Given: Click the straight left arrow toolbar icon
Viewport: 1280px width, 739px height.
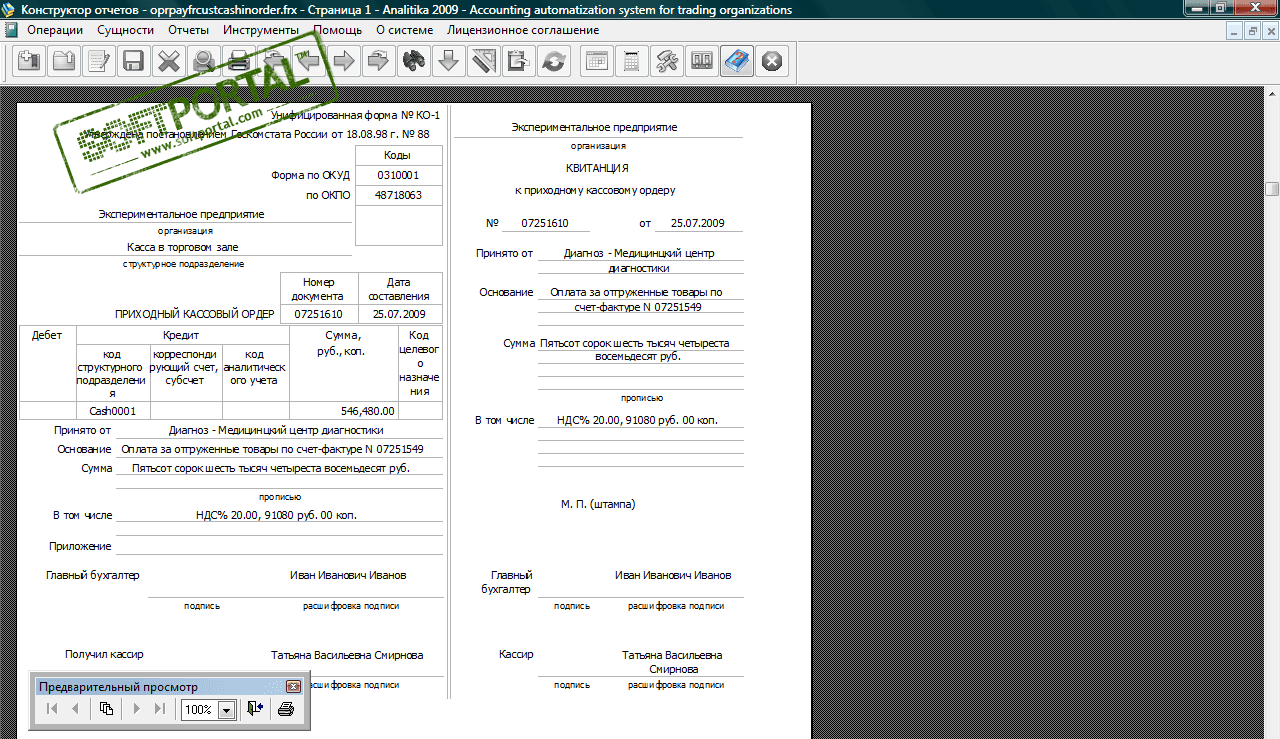Looking at the screenshot, I should (x=308, y=61).
